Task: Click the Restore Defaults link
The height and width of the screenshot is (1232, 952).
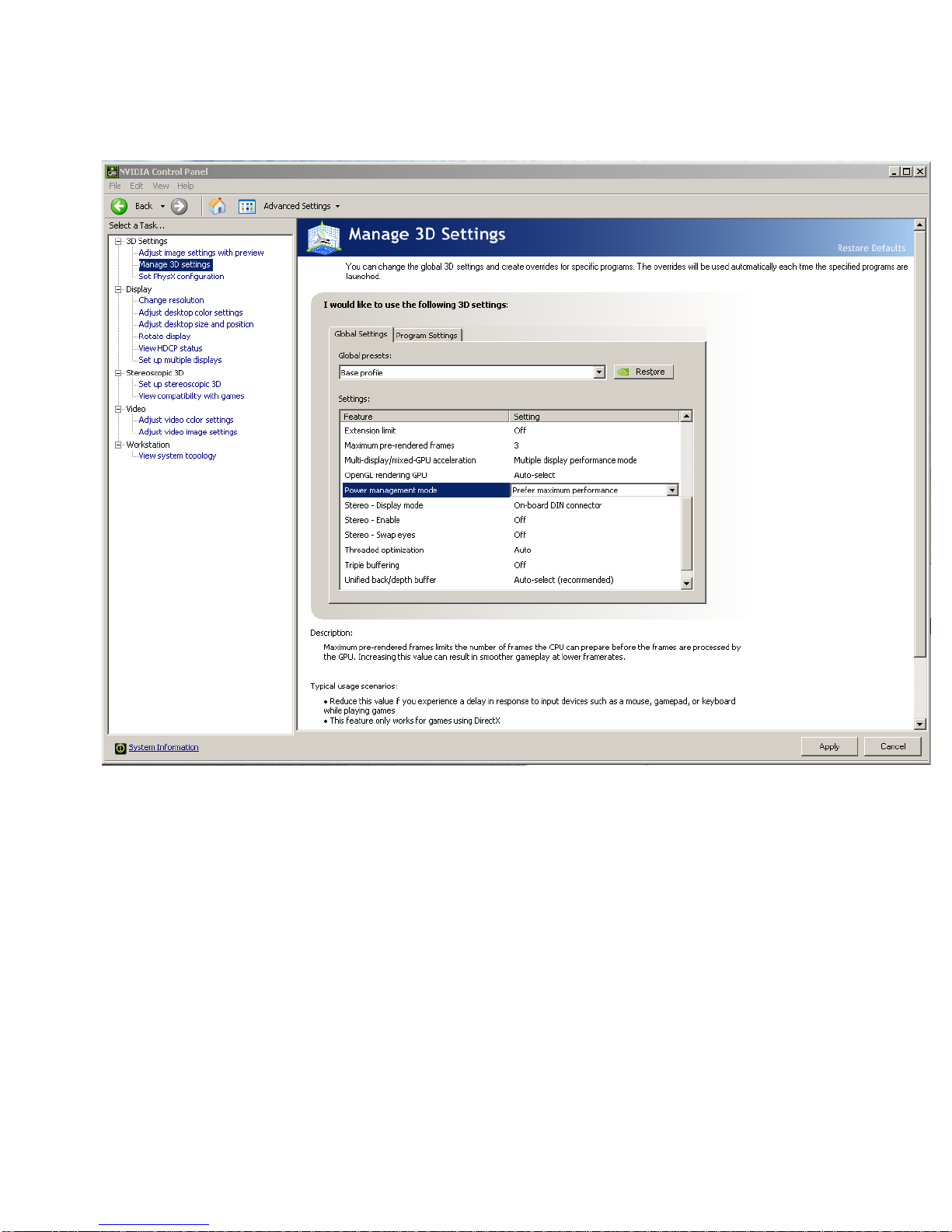Action: point(871,248)
